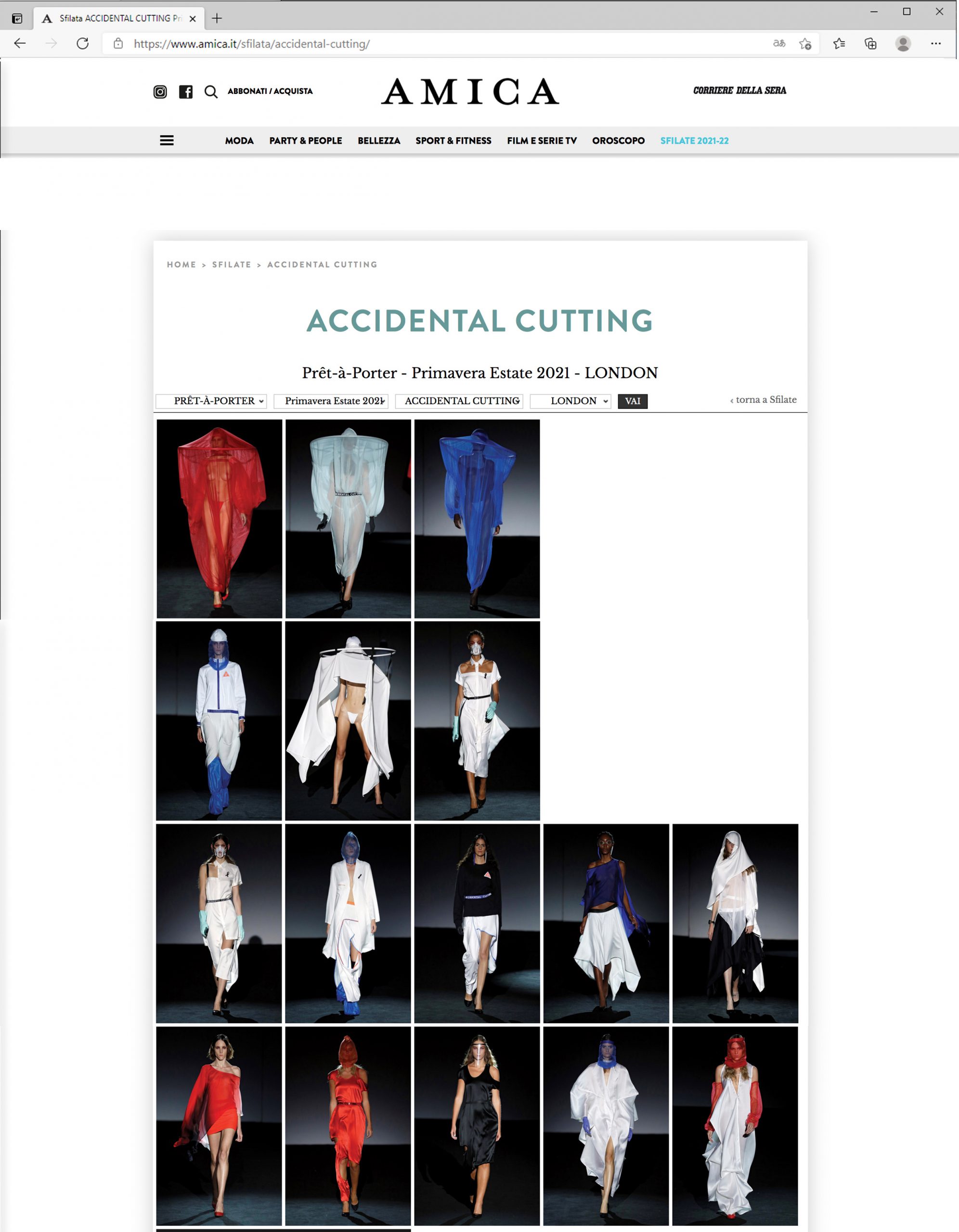Open the red one-shoulder mini dress photo

[219, 1126]
